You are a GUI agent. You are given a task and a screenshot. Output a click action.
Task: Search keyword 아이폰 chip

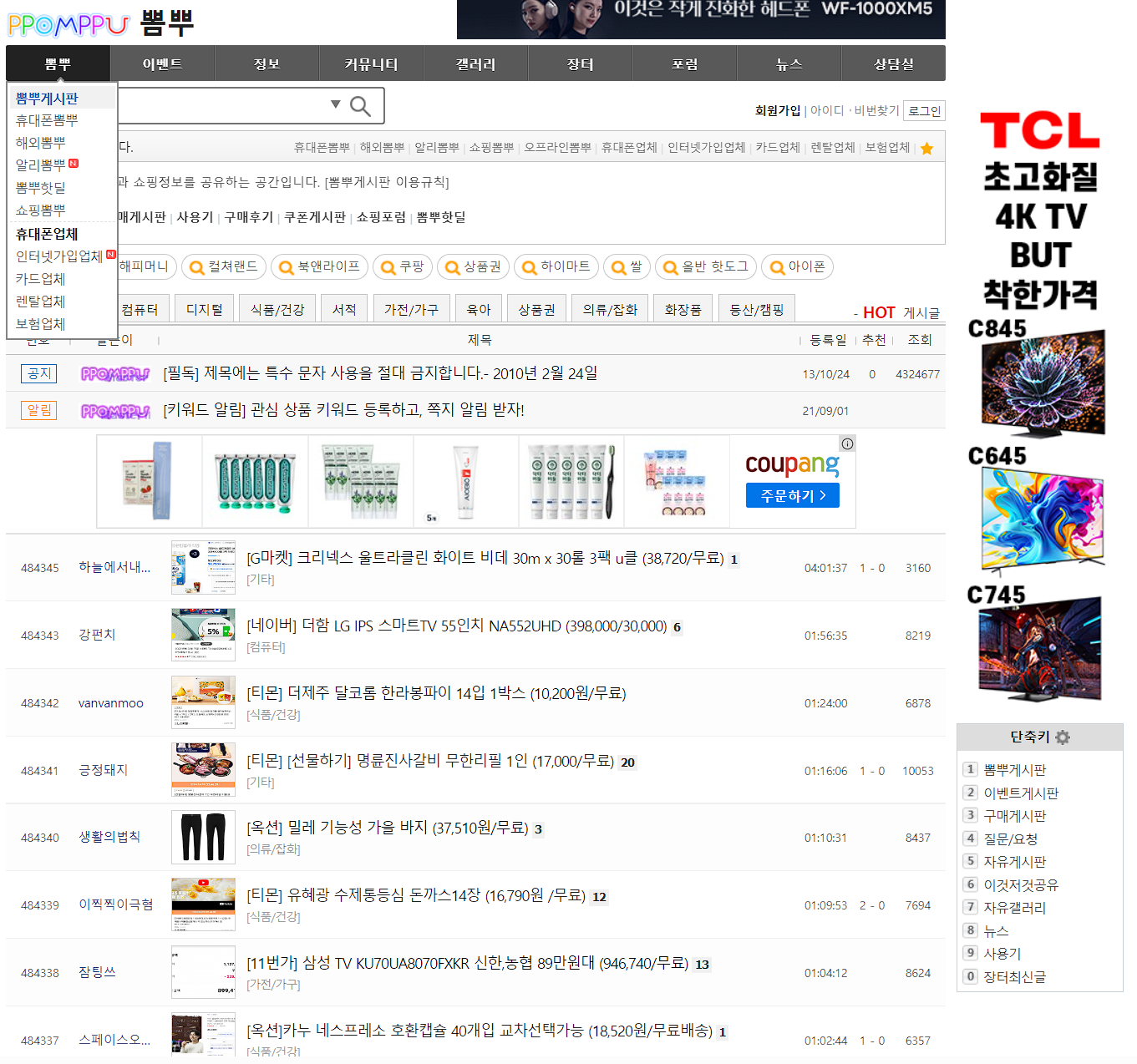(797, 267)
